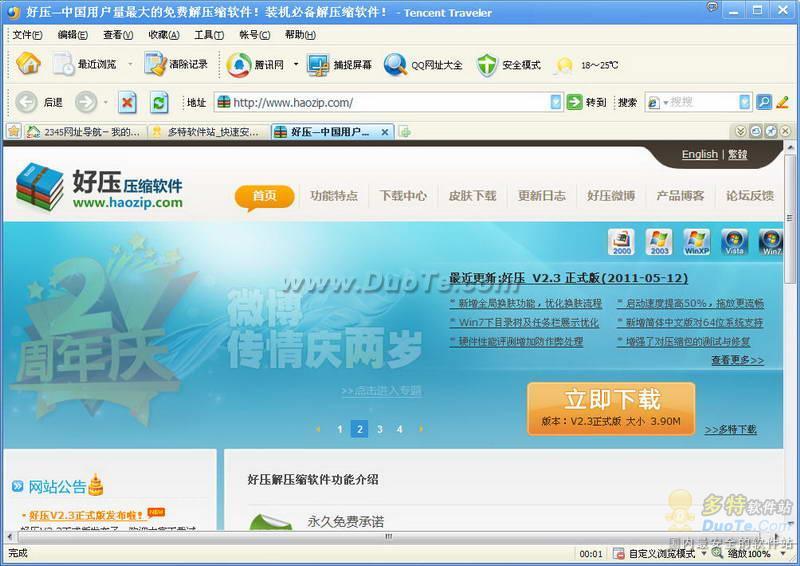Click the popup blocker status bar icon
Viewport: 800px width, 566px height.
[x=618, y=553]
